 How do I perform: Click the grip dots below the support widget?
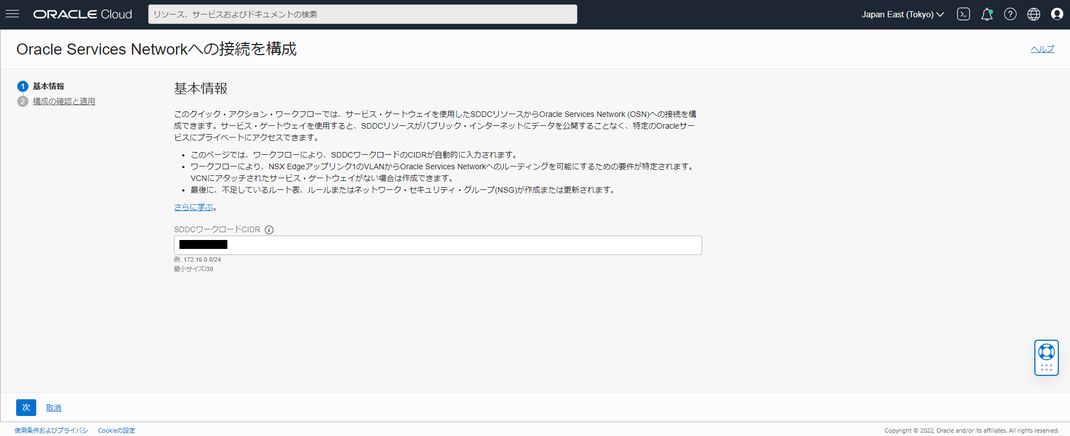point(1046,367)
